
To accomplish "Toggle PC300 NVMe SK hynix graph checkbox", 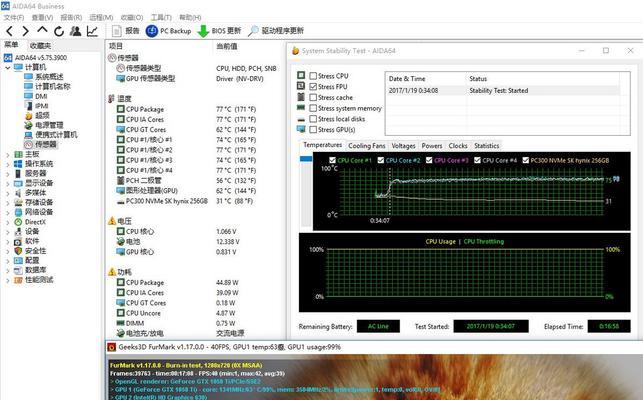I will 525,160.
